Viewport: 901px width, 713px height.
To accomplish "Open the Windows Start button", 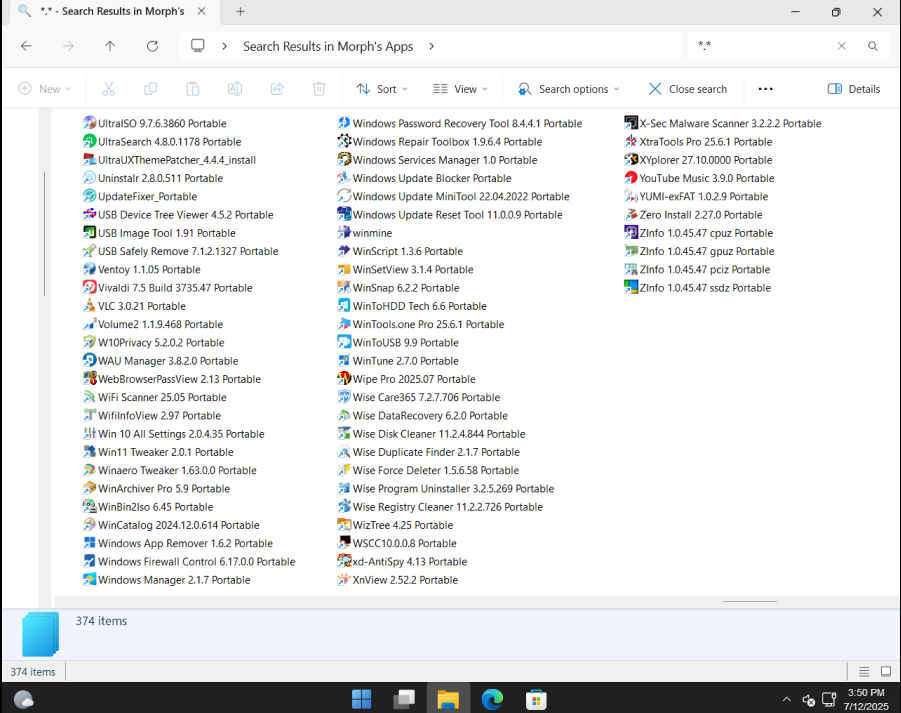I will tap(361, 699).
